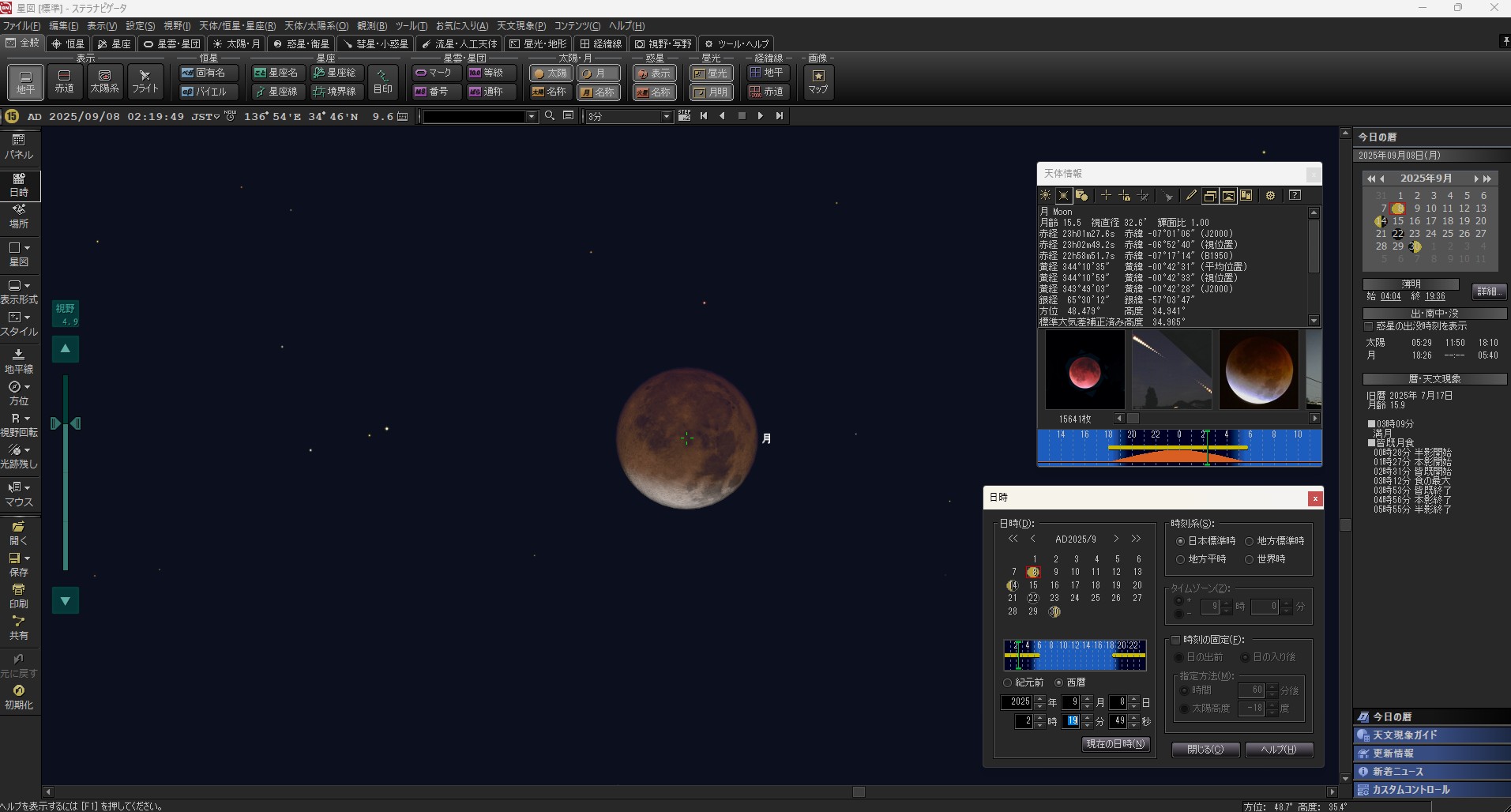Click the マップ image map icon

[x=818, y=81]
